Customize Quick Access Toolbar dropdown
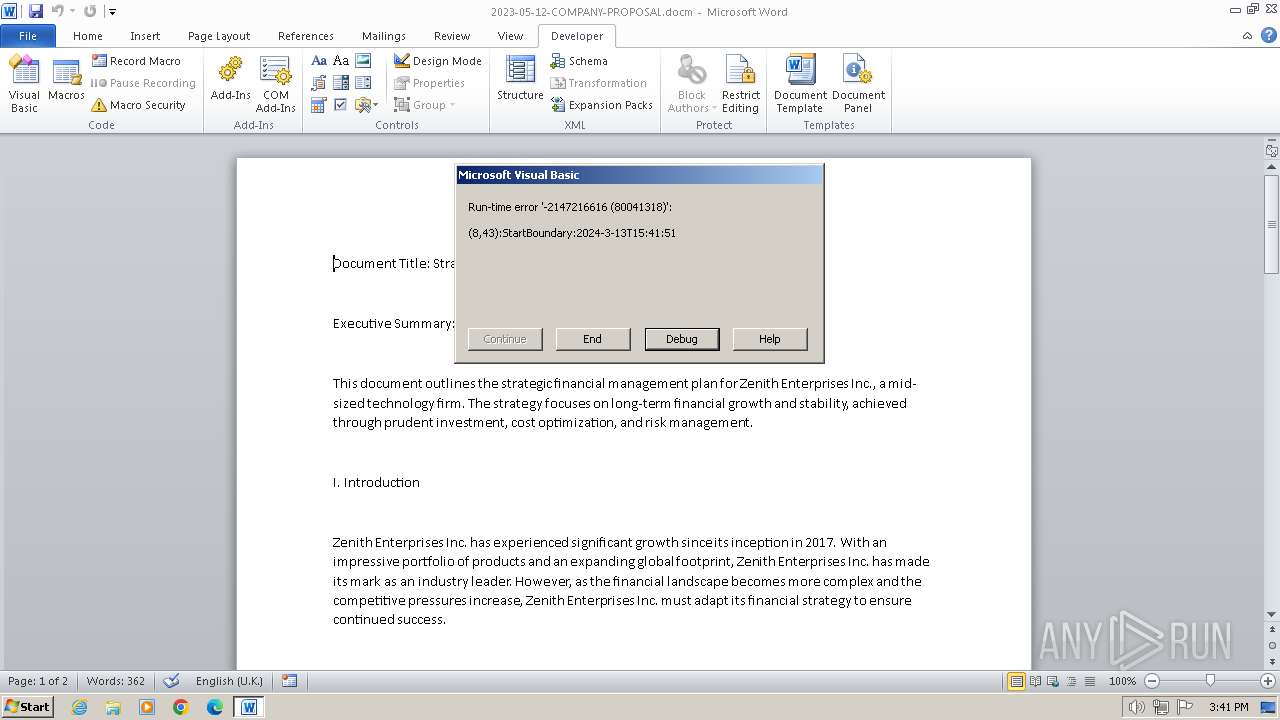Screen dimensions: 1280x720 click(x=112, y=12)
